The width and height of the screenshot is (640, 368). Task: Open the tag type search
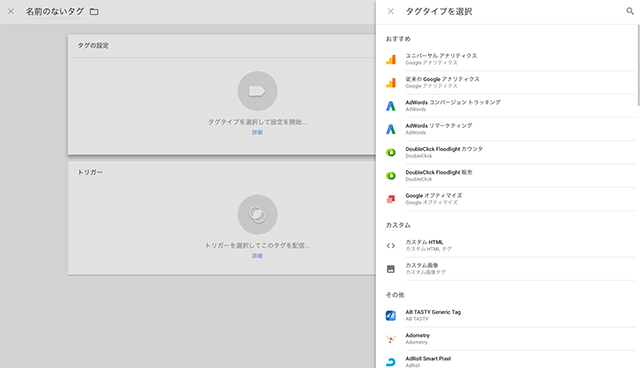pyautogui.click(x=630, y=11)
